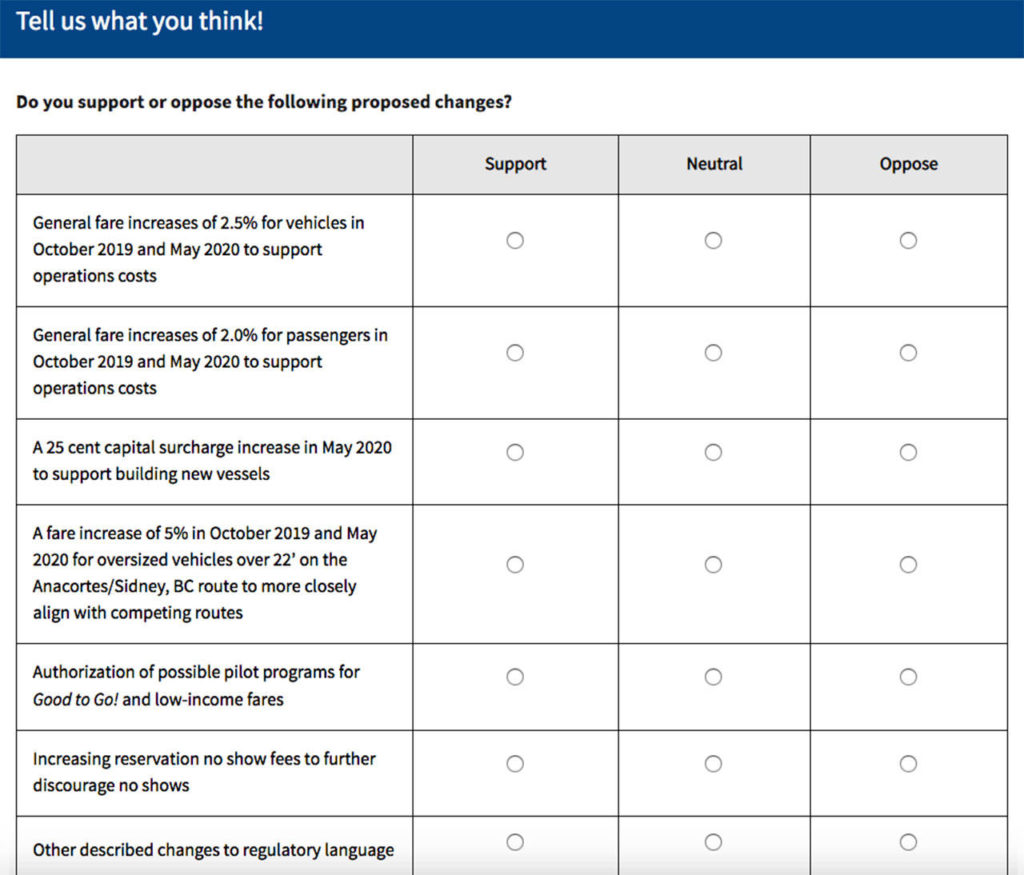Support other changes to regulatory language
Image resolution: width=1024 pixels, height=875 pixels.
pyautogui.click(x=515, y=842)
